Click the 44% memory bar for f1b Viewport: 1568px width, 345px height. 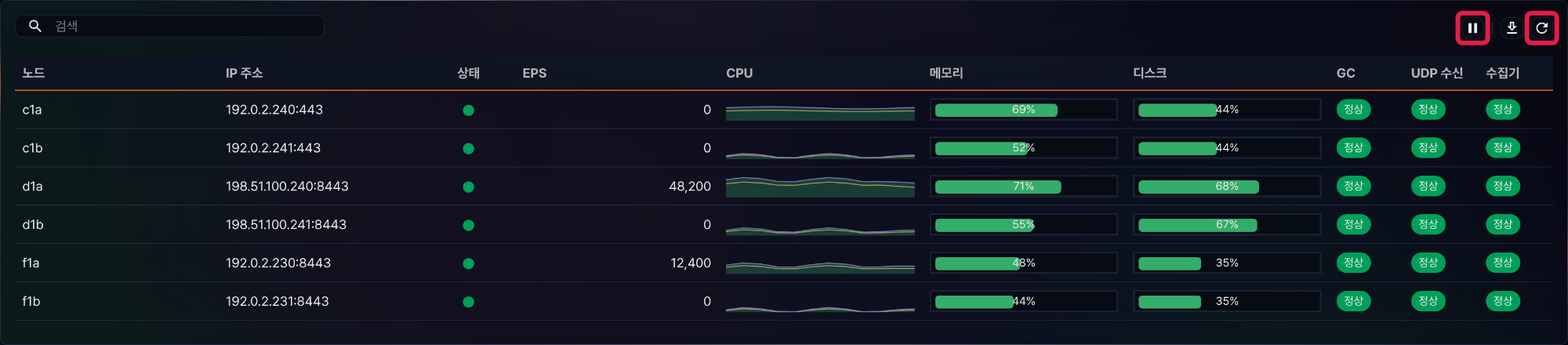click(1023, 302)
